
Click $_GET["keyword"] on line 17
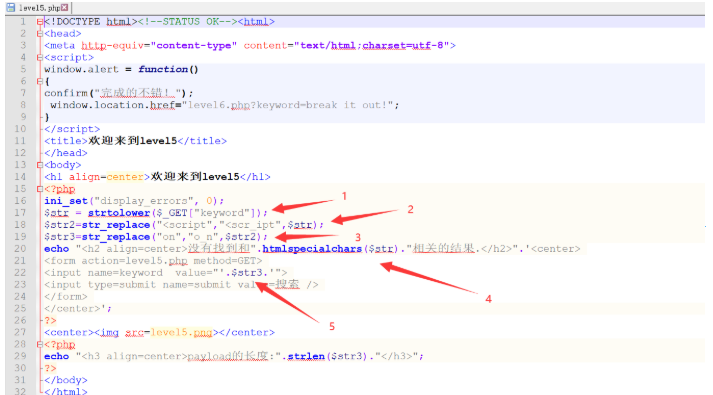(206, 213)
